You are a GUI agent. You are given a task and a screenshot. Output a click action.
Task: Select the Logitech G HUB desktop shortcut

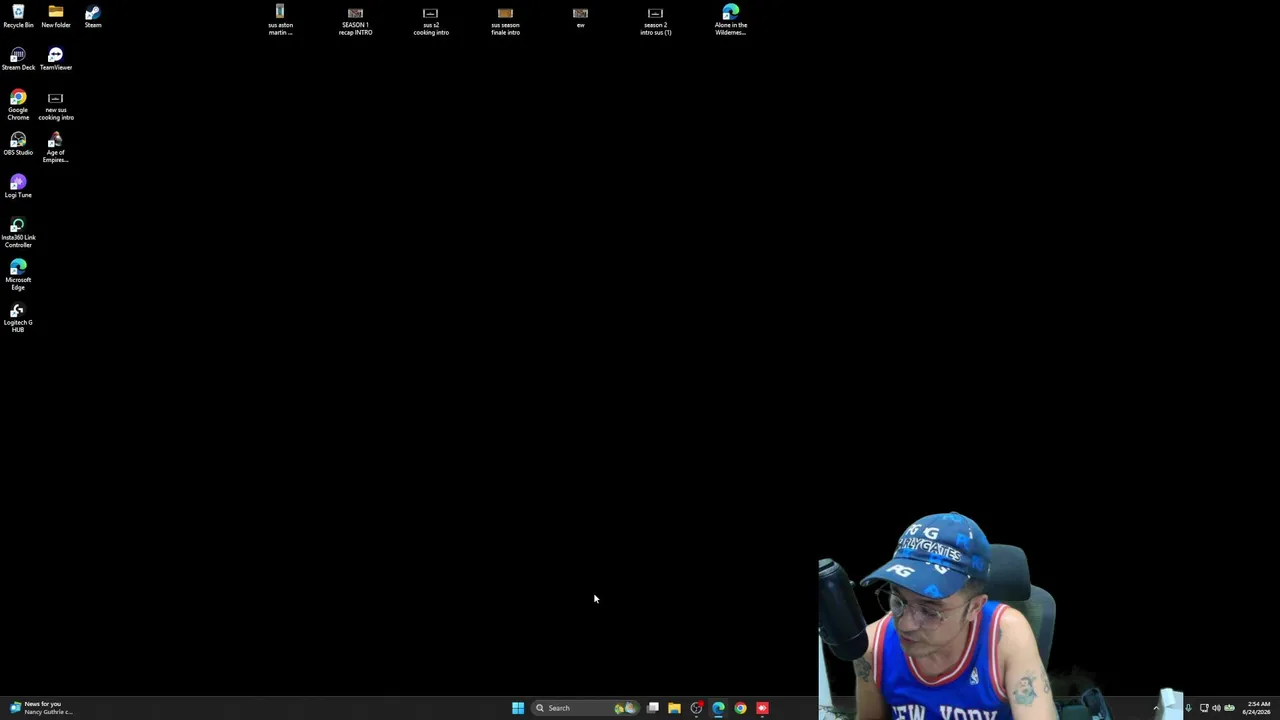pyautogui.click(x=18, y=318)
